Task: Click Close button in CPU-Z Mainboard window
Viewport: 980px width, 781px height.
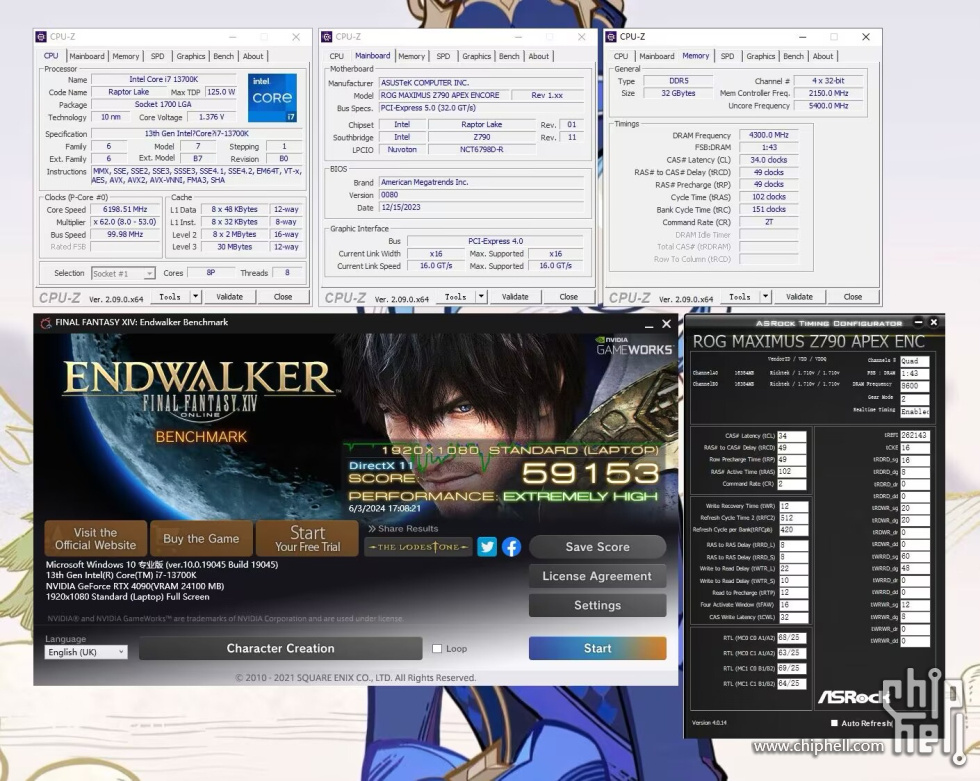Action: pyautogui.click(x=569, y=297)
